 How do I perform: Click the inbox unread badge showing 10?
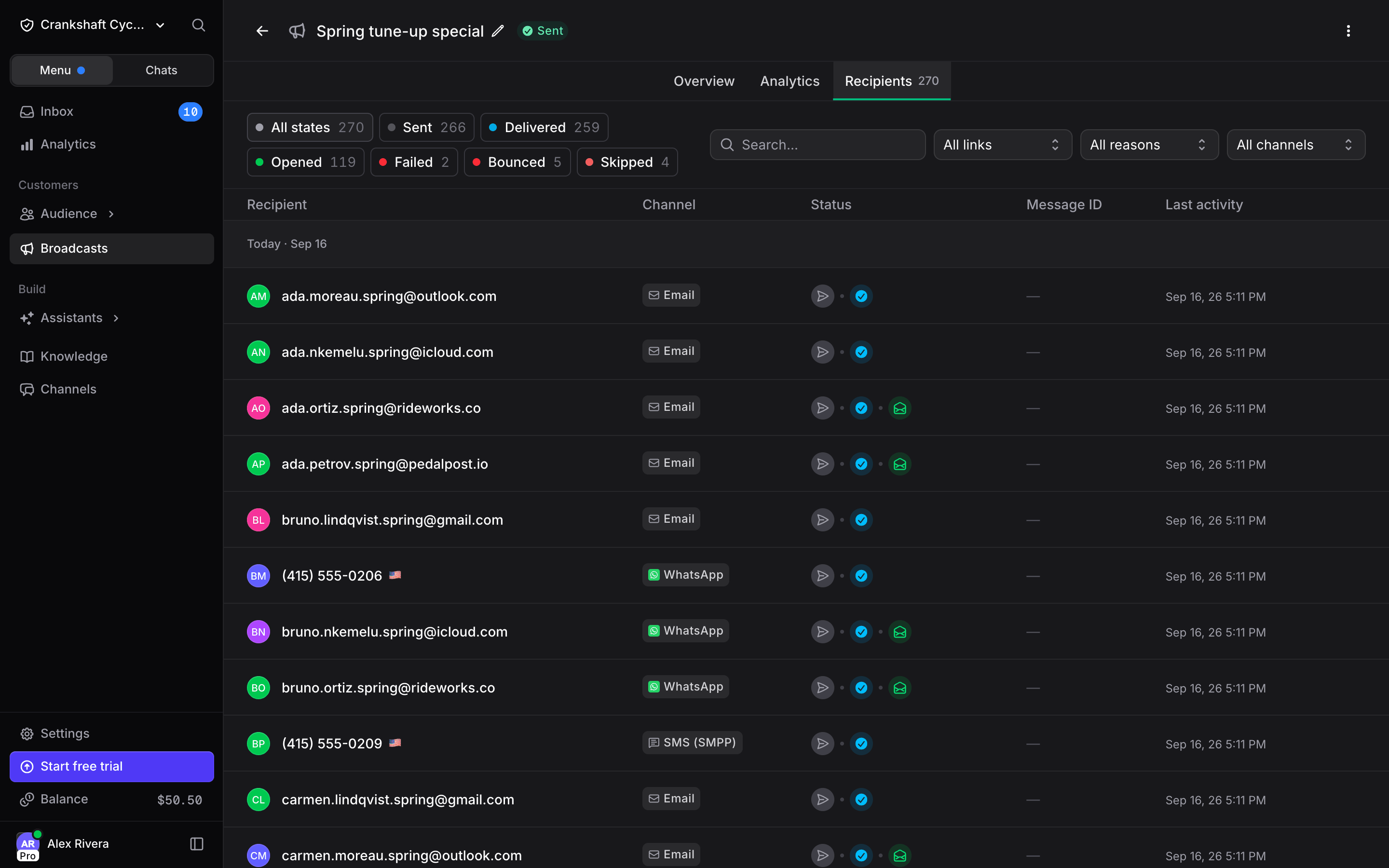pos(190,111)
